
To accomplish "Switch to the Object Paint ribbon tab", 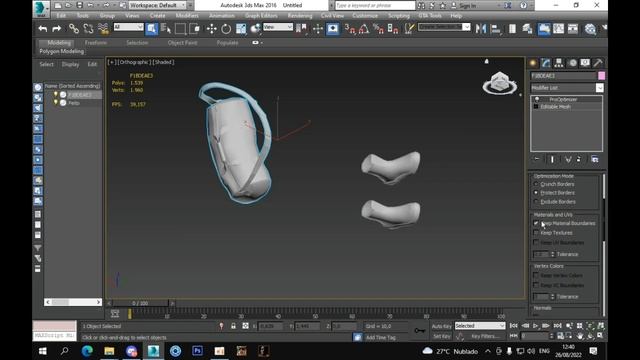I will click(182, 42).
